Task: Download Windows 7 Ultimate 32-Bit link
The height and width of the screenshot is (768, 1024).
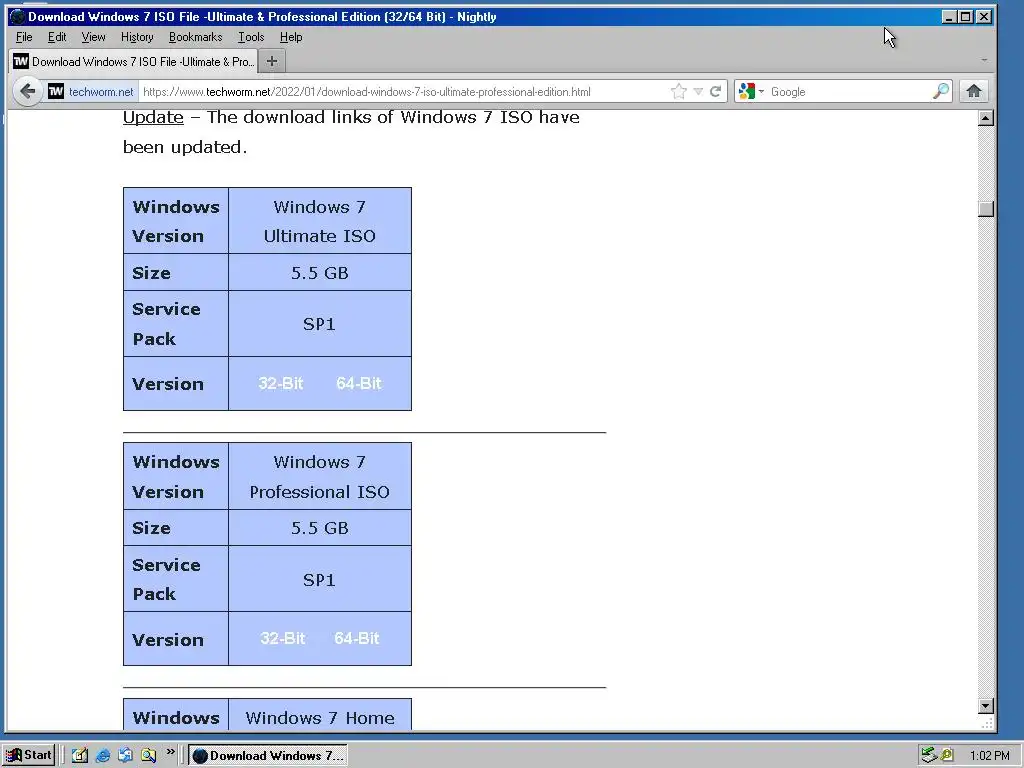Action: pyautogui.click(x=281, y=383)
